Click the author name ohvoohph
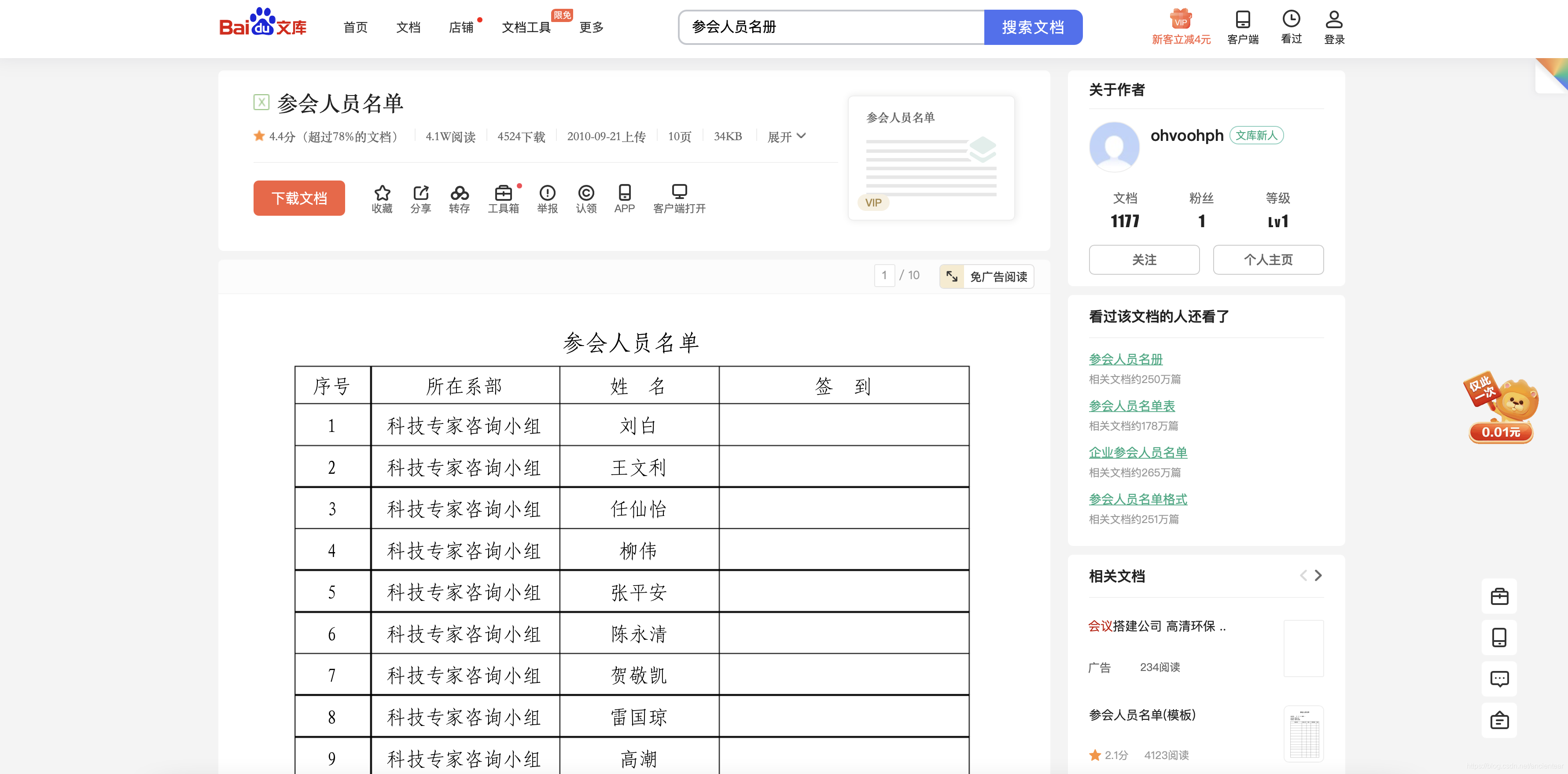This screenshot has width=1568, height=774. point(1186,135)
